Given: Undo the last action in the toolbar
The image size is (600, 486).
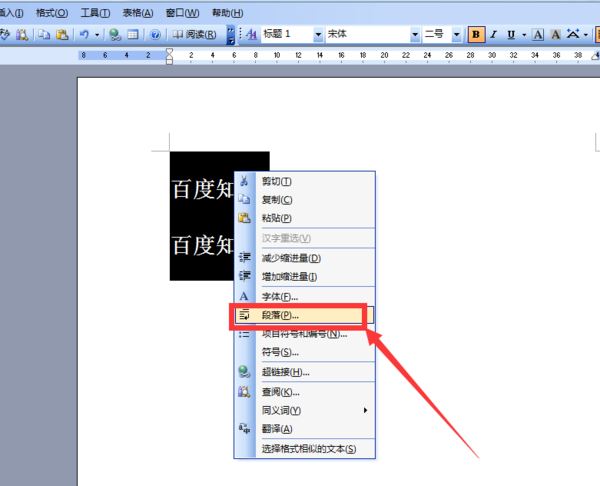Looking at the screenshot, I should coord(84,35).
